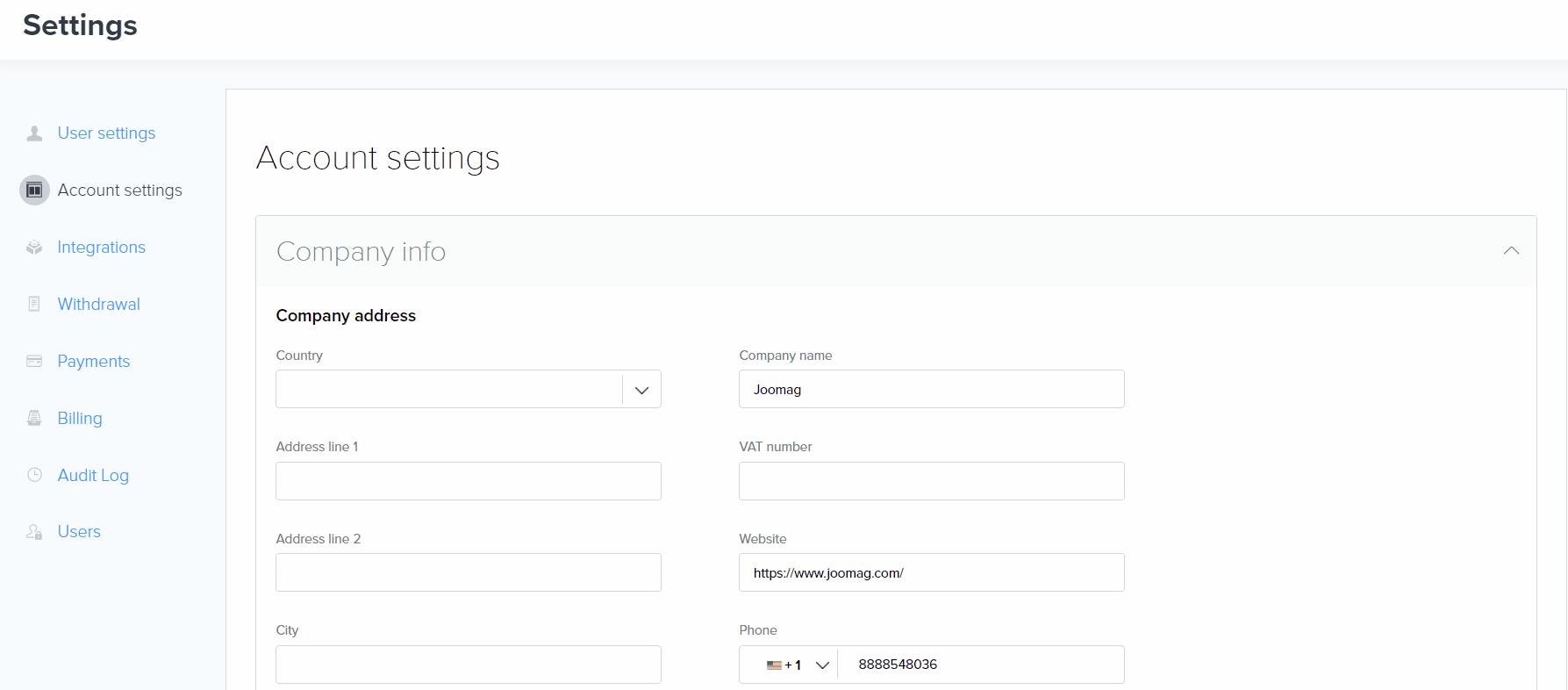Click the Address line 1 field
The width and height of the screenshot is (1568, 690).
(x=468, y=481)
